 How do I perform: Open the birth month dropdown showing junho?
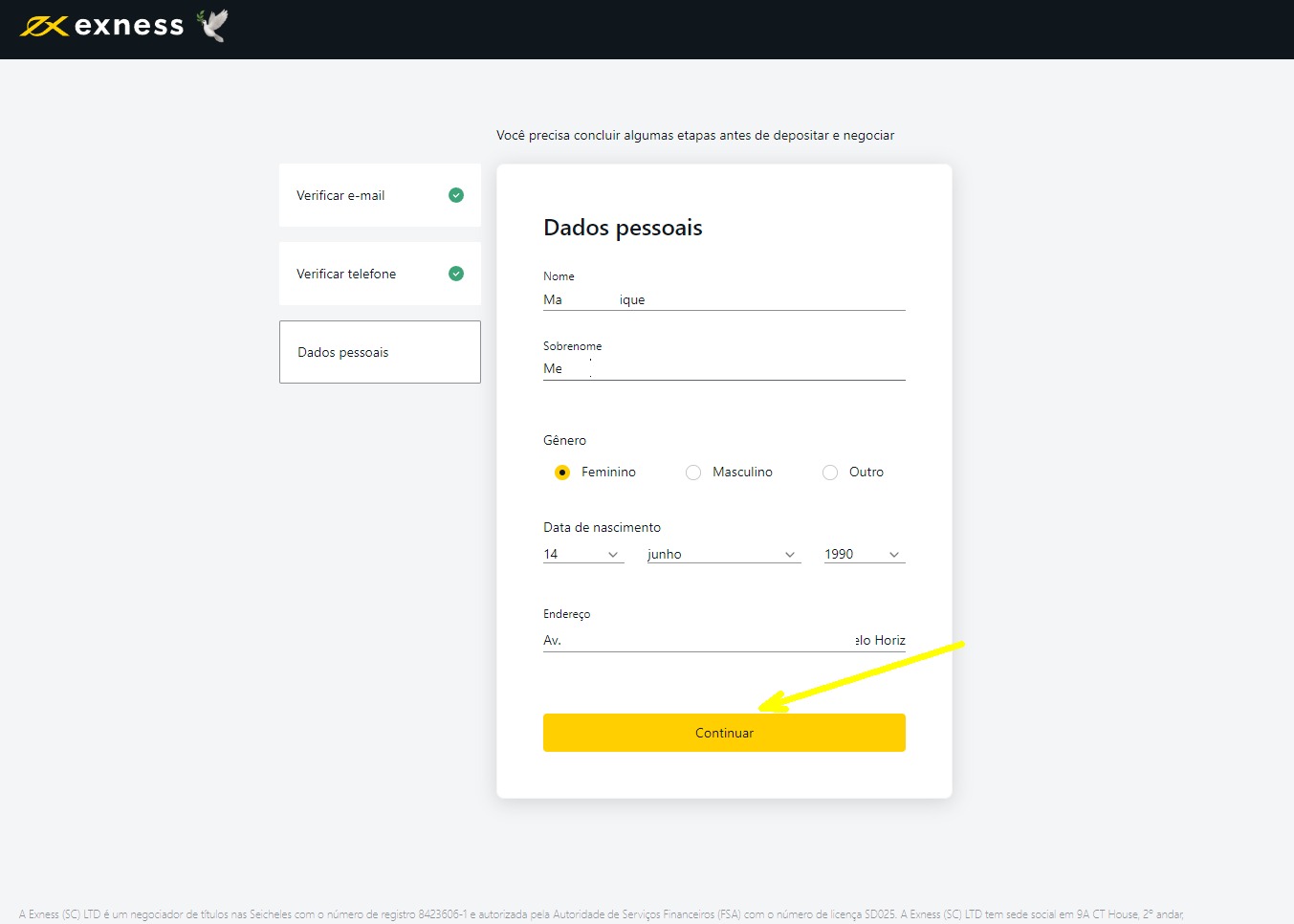(x=717, y=554)
